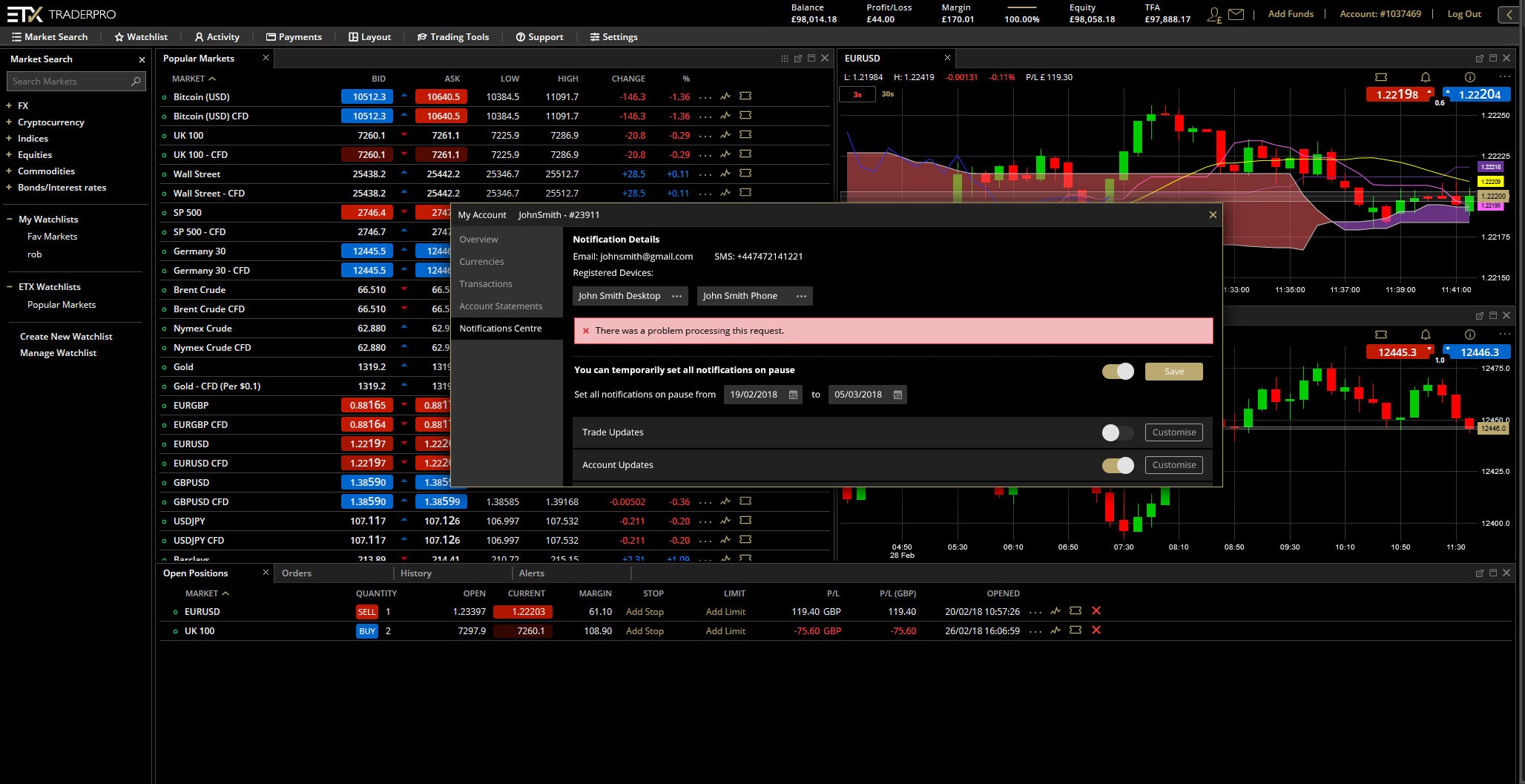Screen dimensions: 1525x784
Task: Open deal ticket icon for GBPUSD CFD row
Action: click(745, 501)
